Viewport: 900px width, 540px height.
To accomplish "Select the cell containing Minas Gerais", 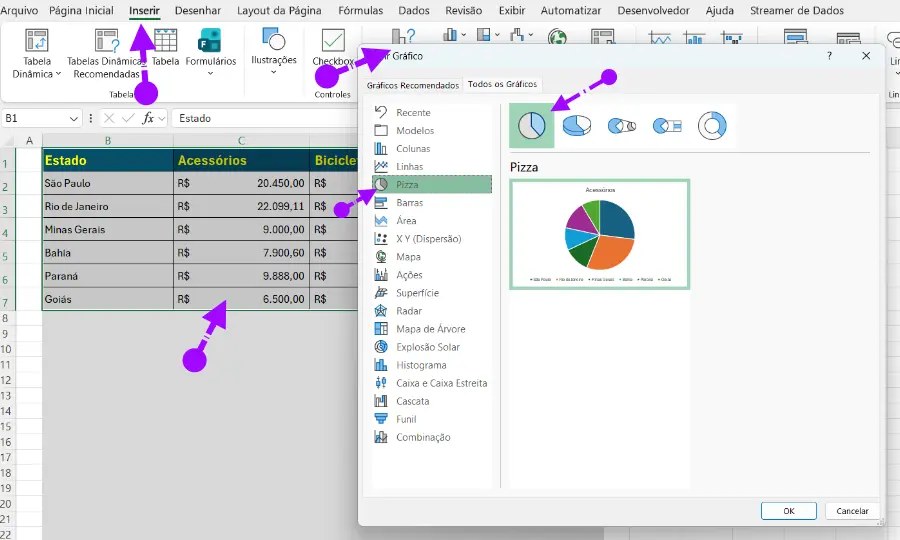I will point(107,229).
